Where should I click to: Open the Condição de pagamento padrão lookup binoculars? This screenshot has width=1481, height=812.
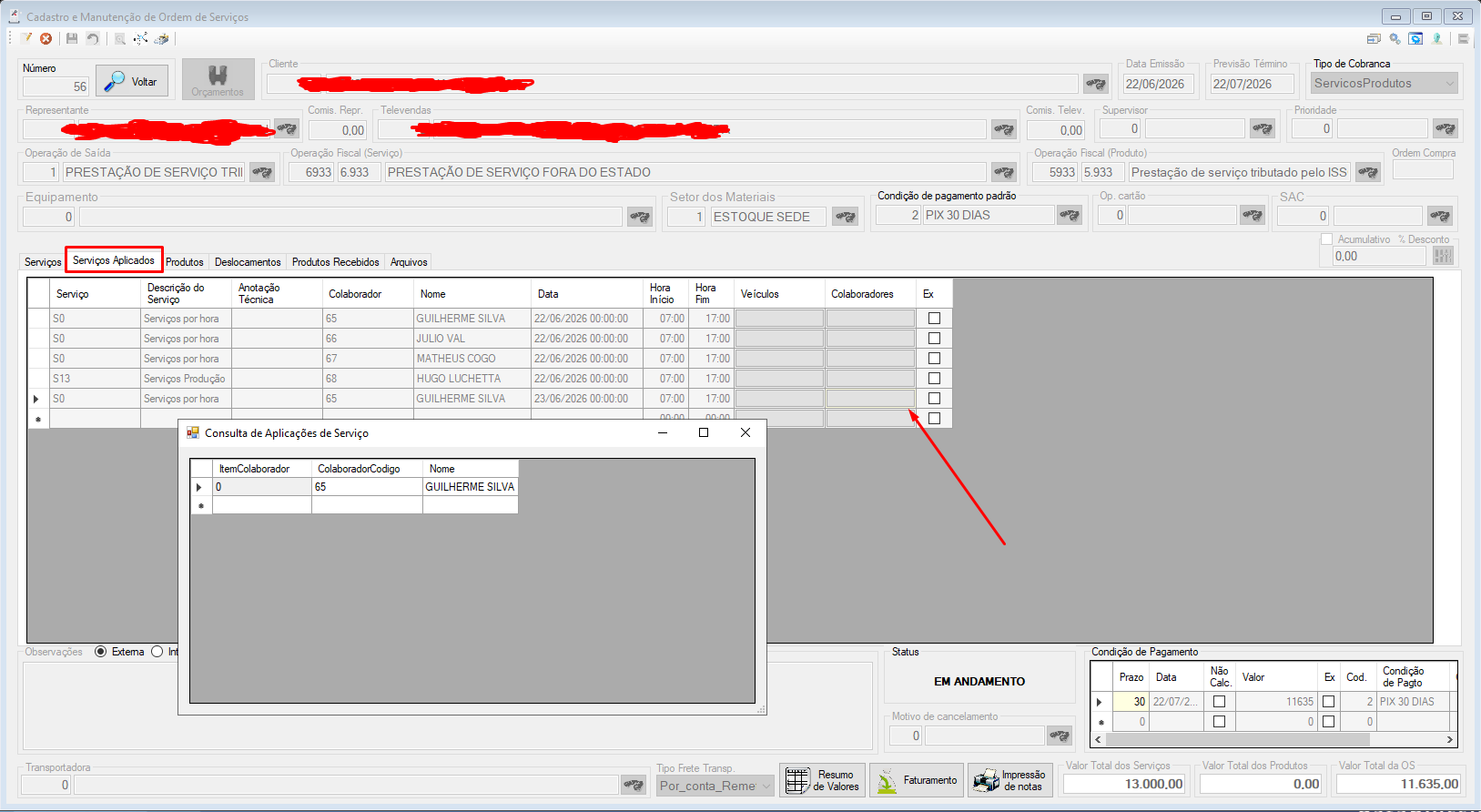point(1070,216)
